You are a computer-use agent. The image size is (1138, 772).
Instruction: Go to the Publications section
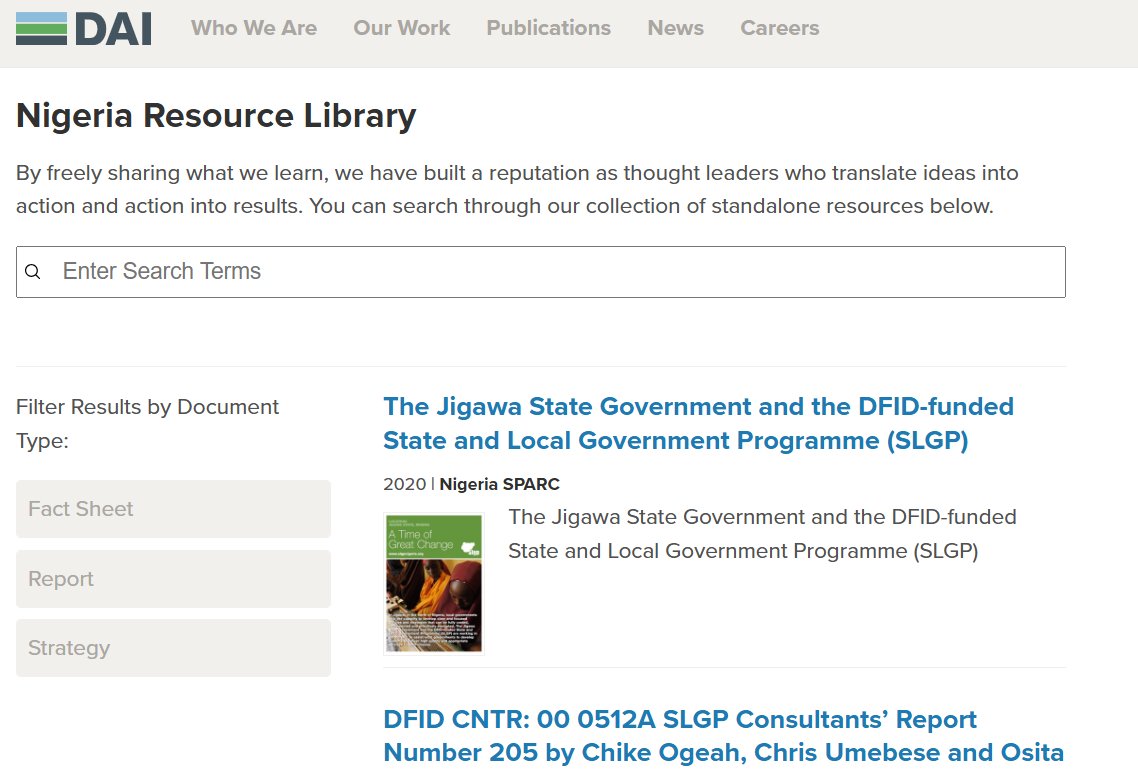tap(548, 28)
